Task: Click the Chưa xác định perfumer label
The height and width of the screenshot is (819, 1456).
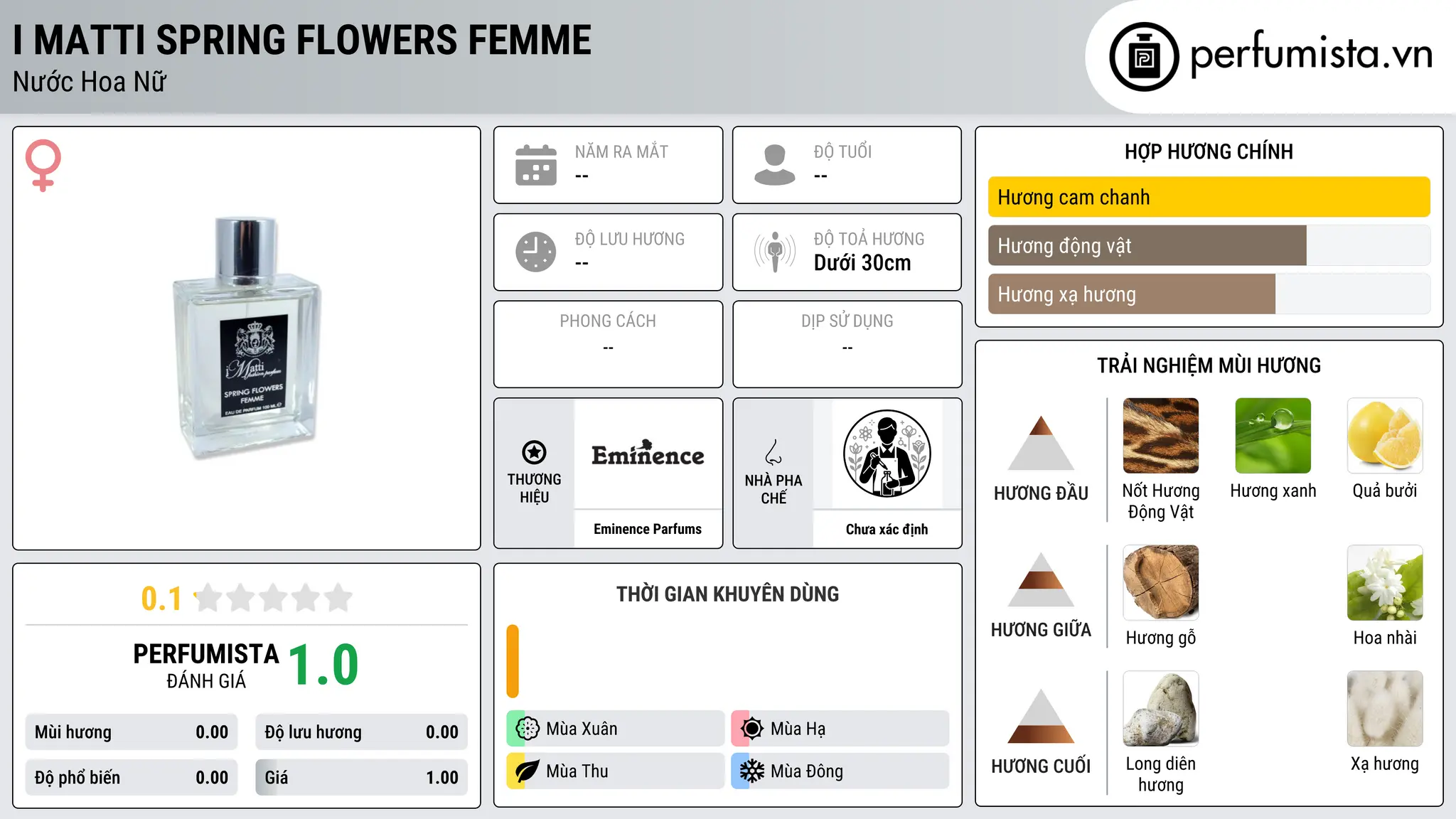Action: coord(887,529)
